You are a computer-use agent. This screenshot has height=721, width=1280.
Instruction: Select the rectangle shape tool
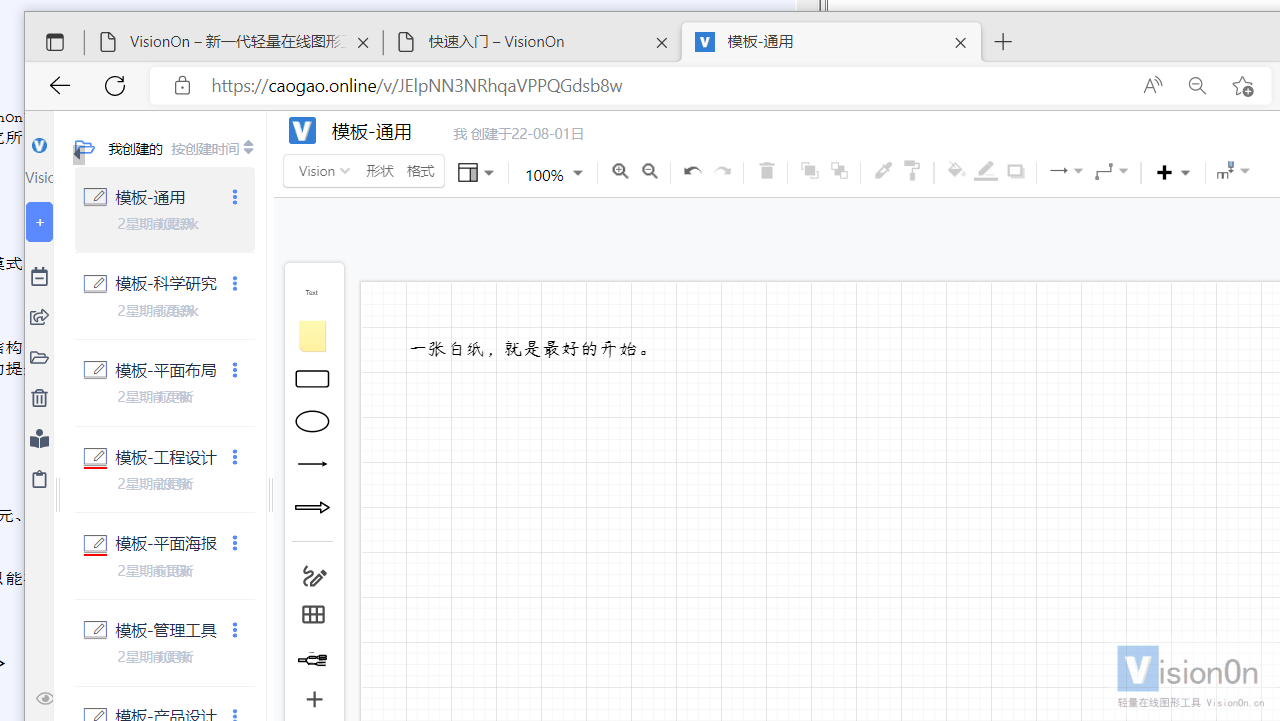[x=312, y=378]
